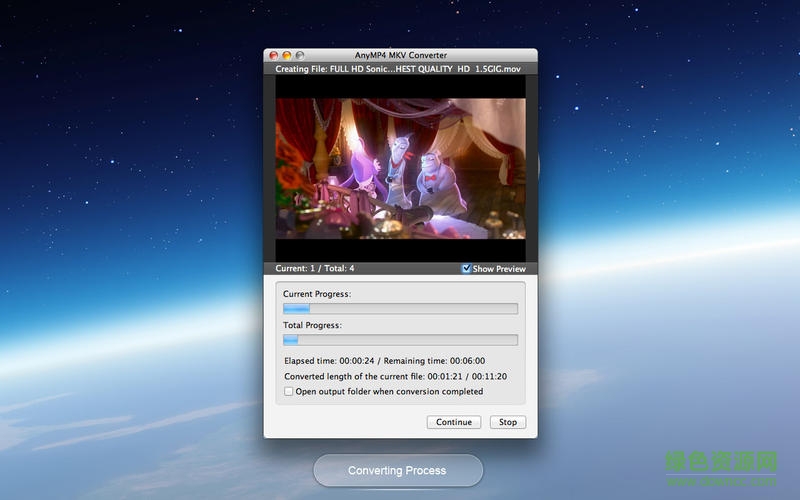
Task: Click the Creating File name header
Action: [x=400, y=69]
